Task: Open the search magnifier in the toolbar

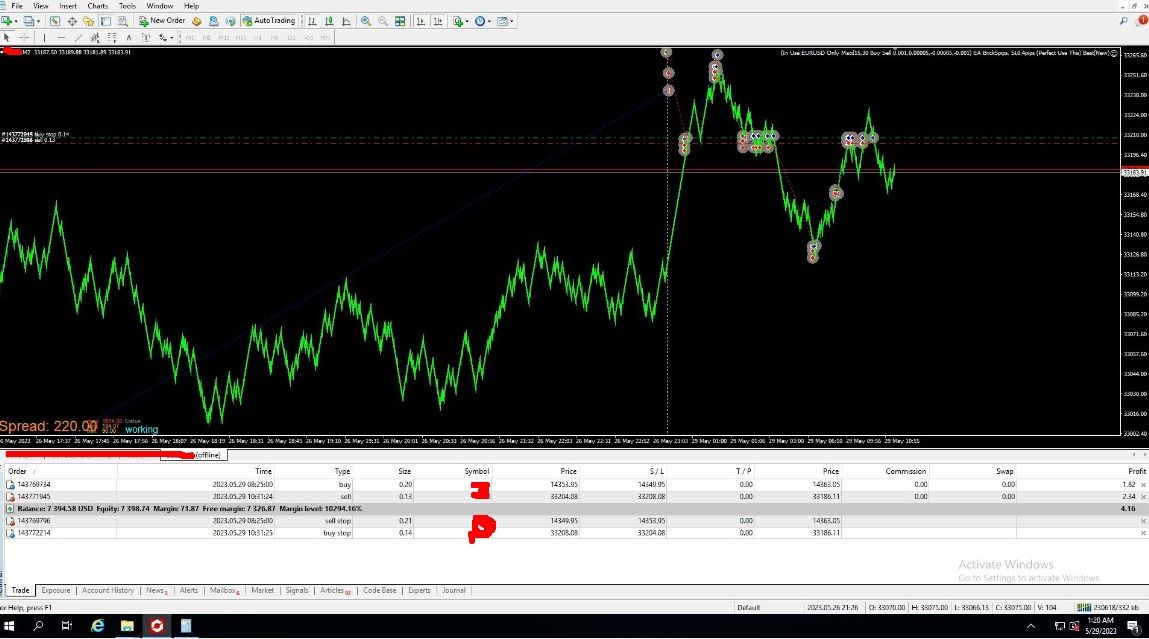Action: coord(1123,21)
